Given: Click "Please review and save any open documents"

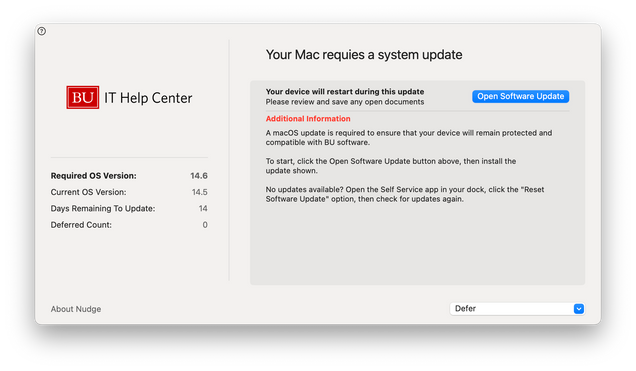Looking at the screenshot, I should 345,102.
